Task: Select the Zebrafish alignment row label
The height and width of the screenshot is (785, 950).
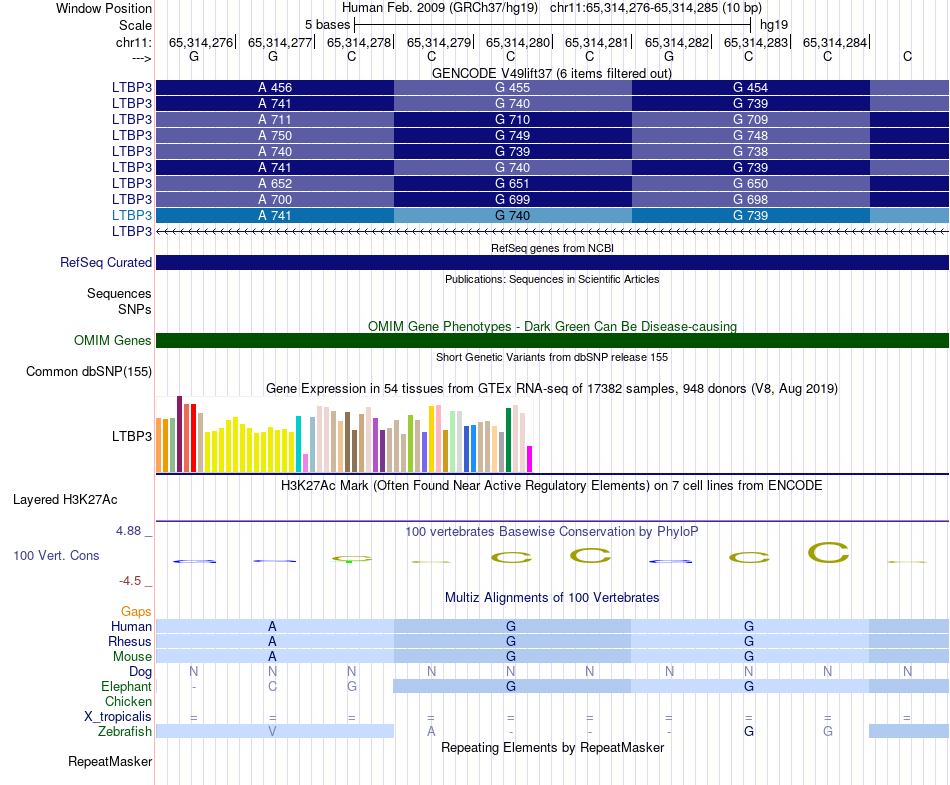Action: (125, 731)
